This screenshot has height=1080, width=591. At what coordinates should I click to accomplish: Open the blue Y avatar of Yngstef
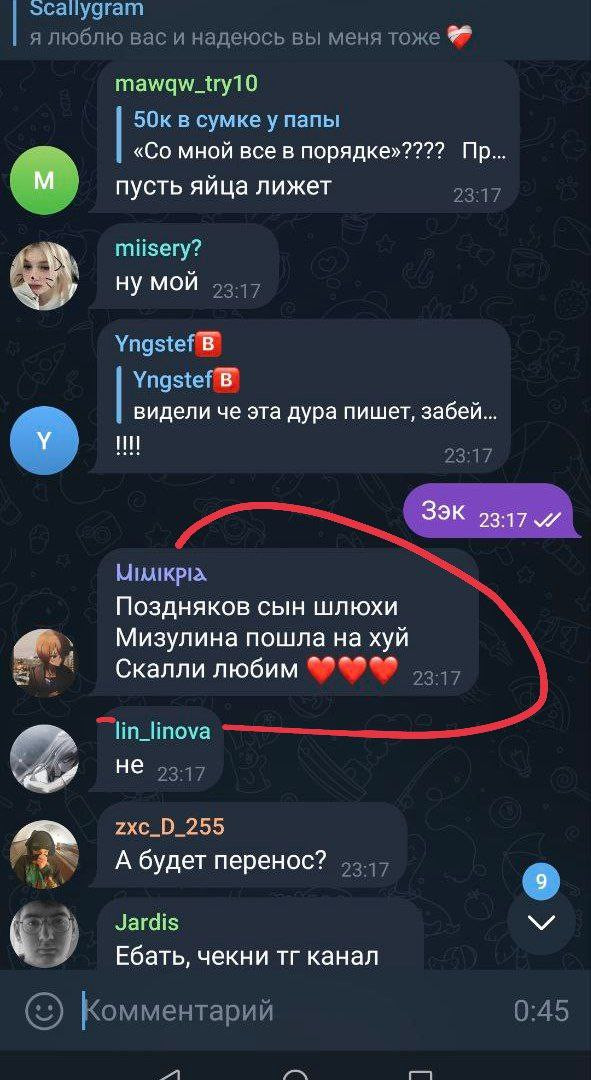(44, 441)
